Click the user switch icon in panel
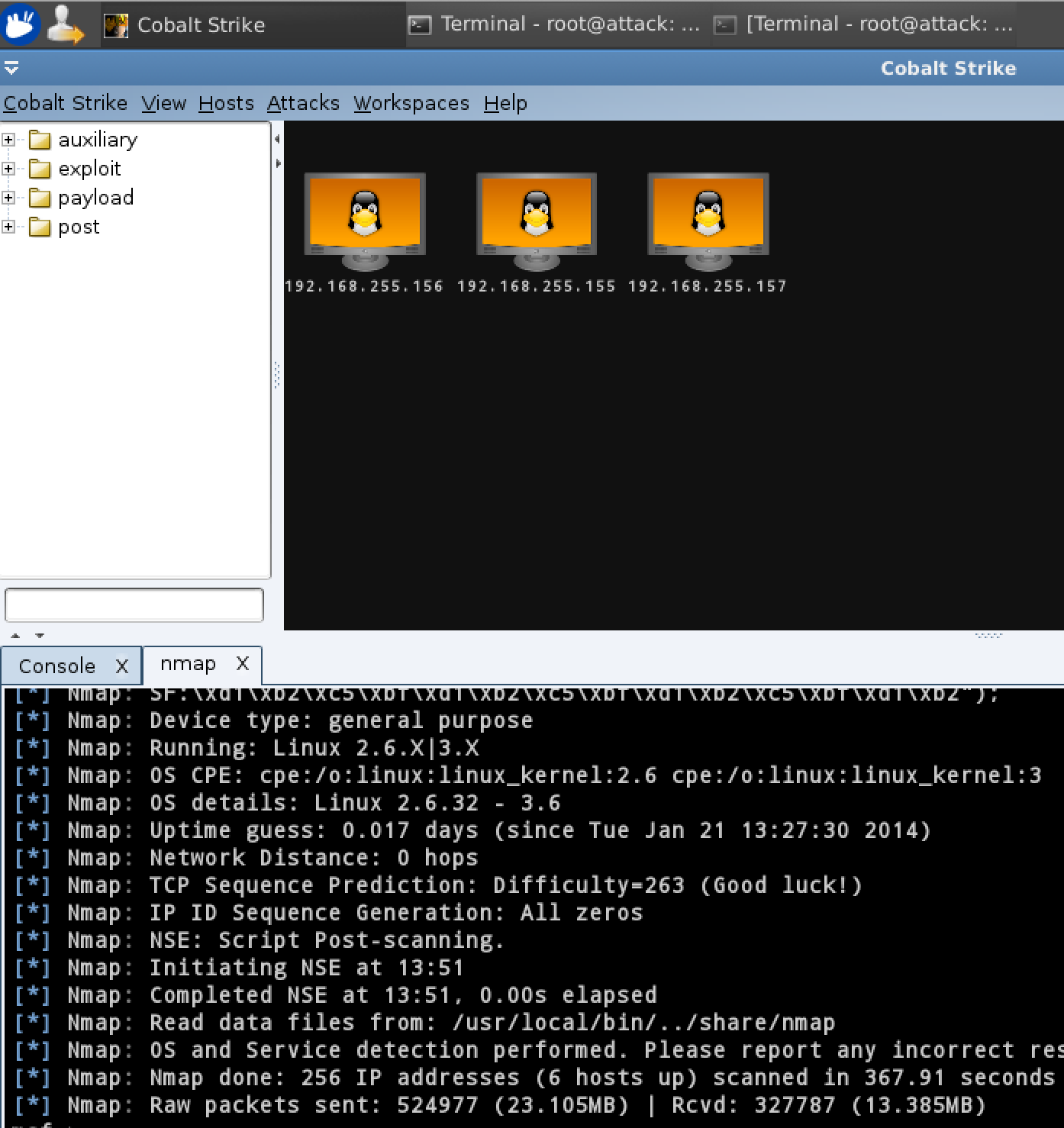Viewport: 1064px width, 1128px height. tap(65, 24)
